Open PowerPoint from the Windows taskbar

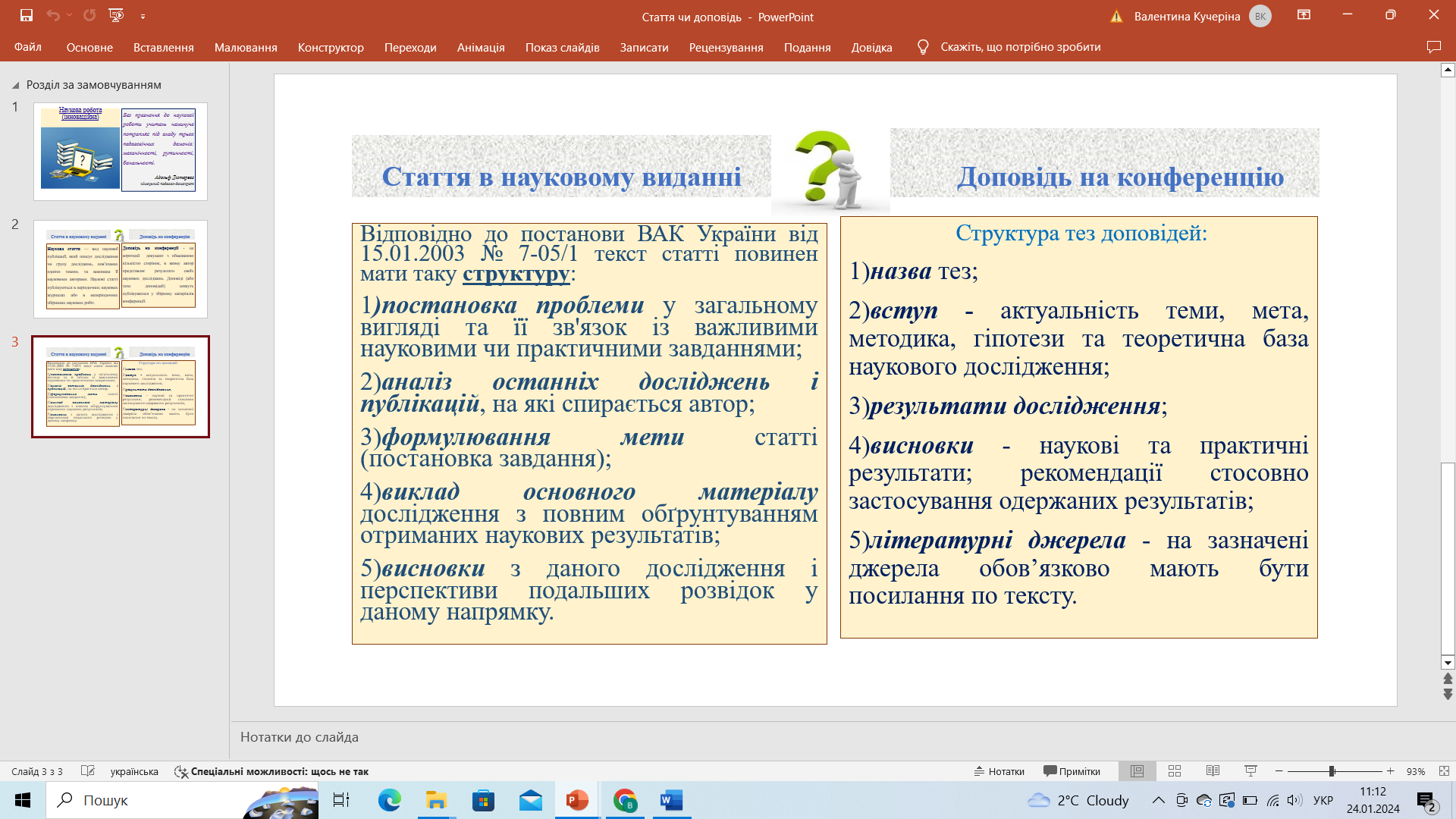(577, 800)
